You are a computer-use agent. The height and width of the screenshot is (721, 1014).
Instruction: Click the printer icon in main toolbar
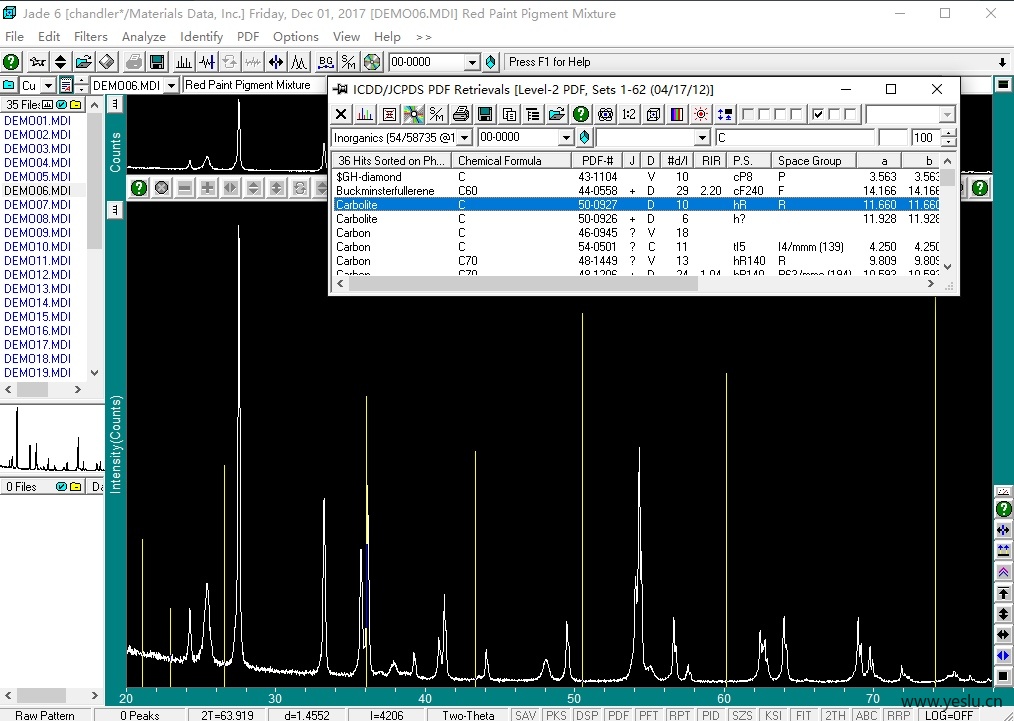pyautogui.click(x=134, y=62)
